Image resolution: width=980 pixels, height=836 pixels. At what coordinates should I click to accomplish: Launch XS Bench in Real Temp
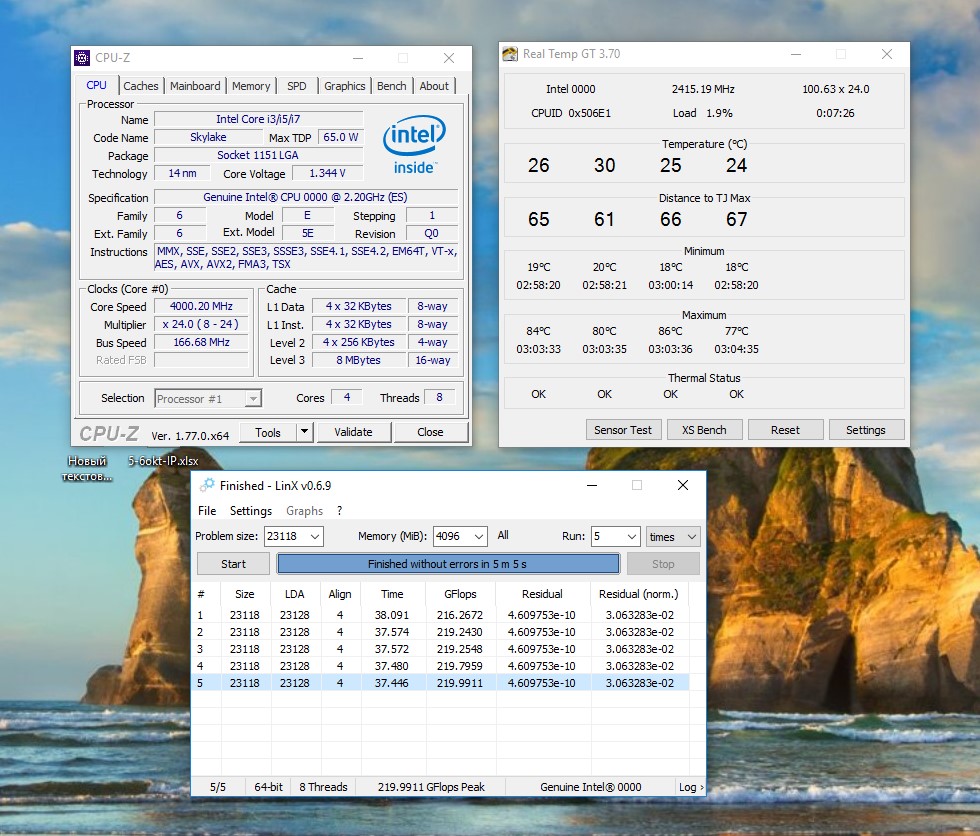pos(704,430)
